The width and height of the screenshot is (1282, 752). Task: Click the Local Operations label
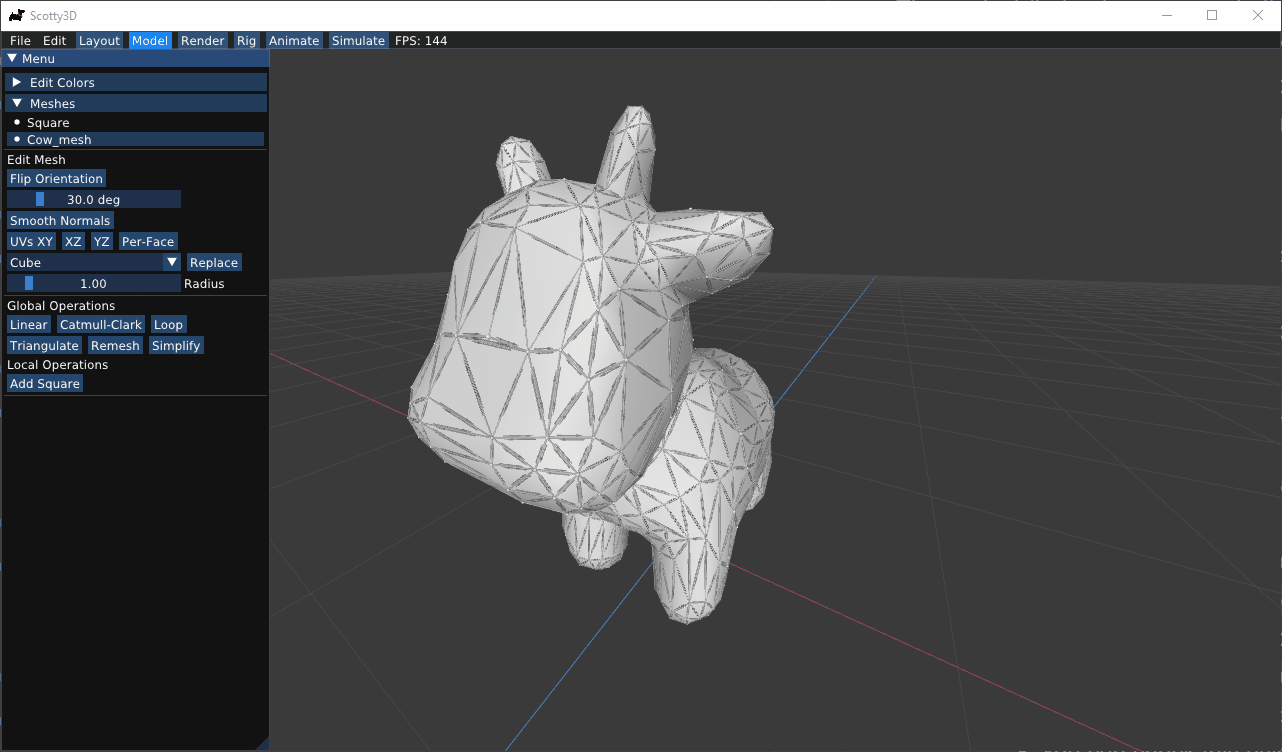[57, 365]
